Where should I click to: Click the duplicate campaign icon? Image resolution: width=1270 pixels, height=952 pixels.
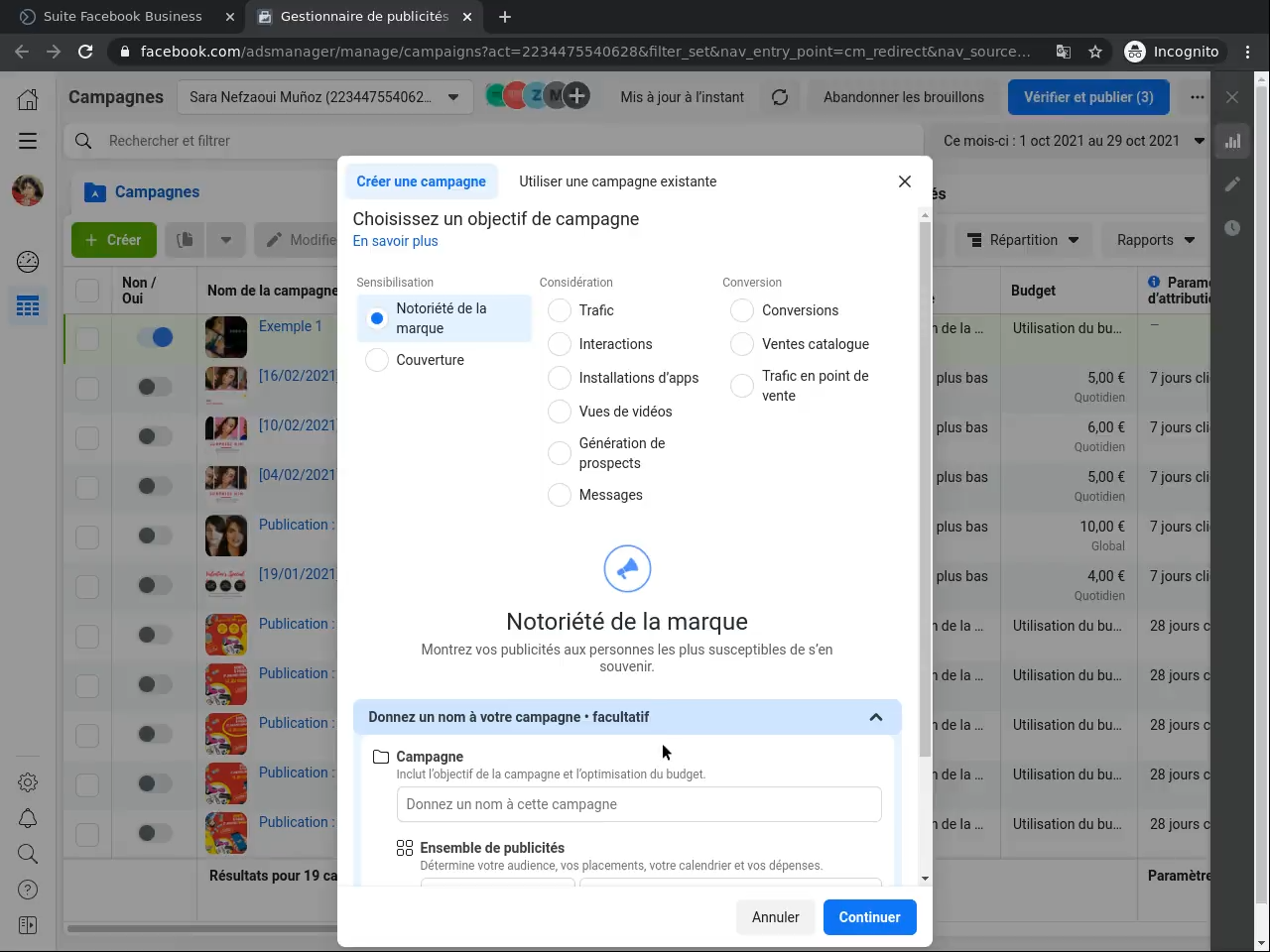(185, 240)
